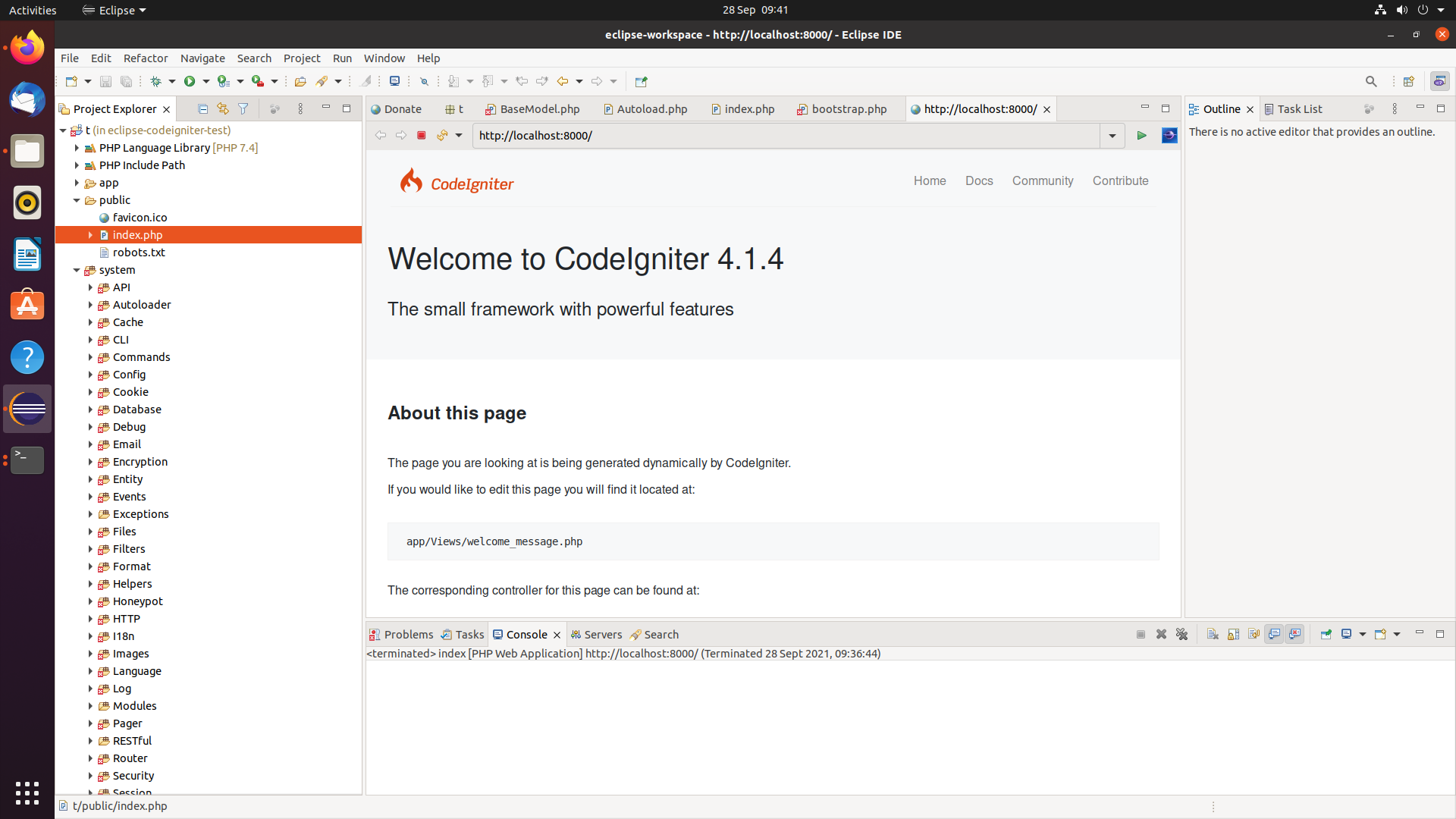Click Project Explorer filter funnel icon
Screen dimensions: 1456x819
tap(243, 108)
